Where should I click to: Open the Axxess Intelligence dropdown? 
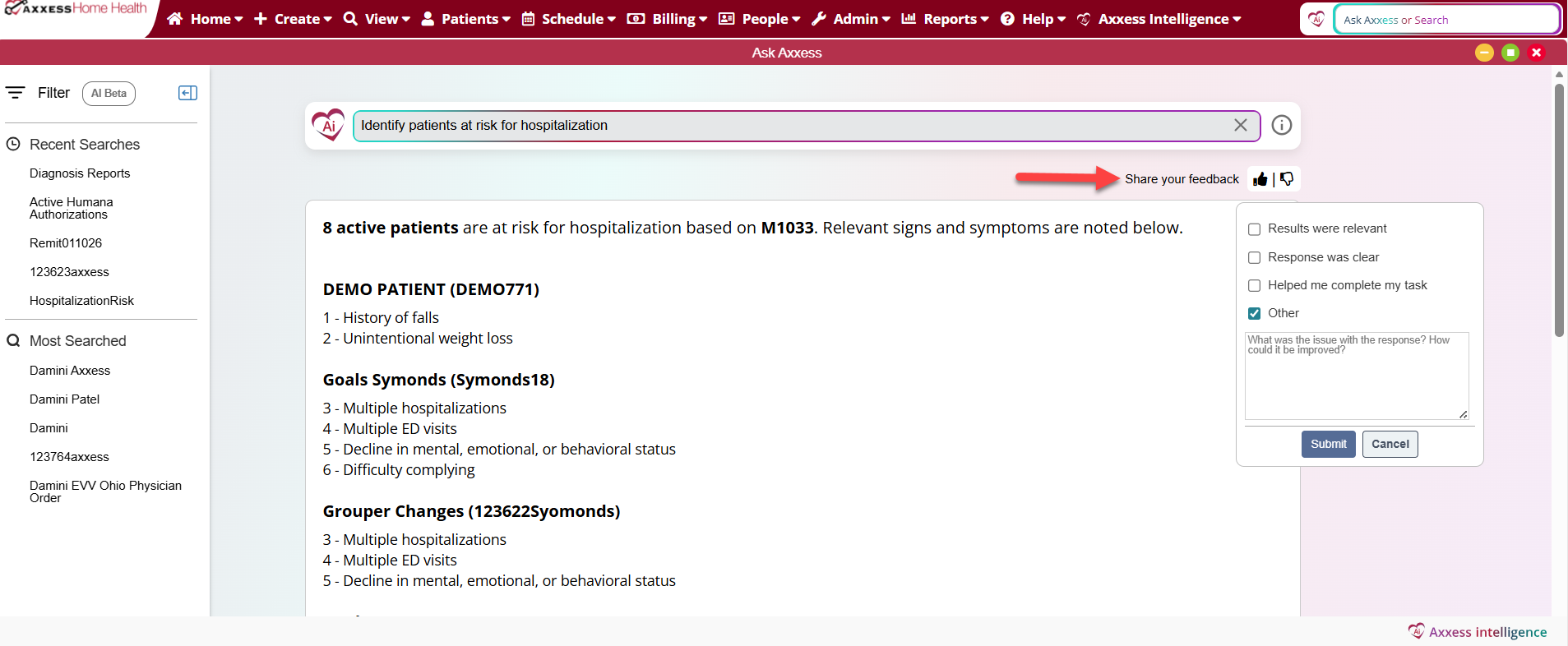tap(1159, 19)
